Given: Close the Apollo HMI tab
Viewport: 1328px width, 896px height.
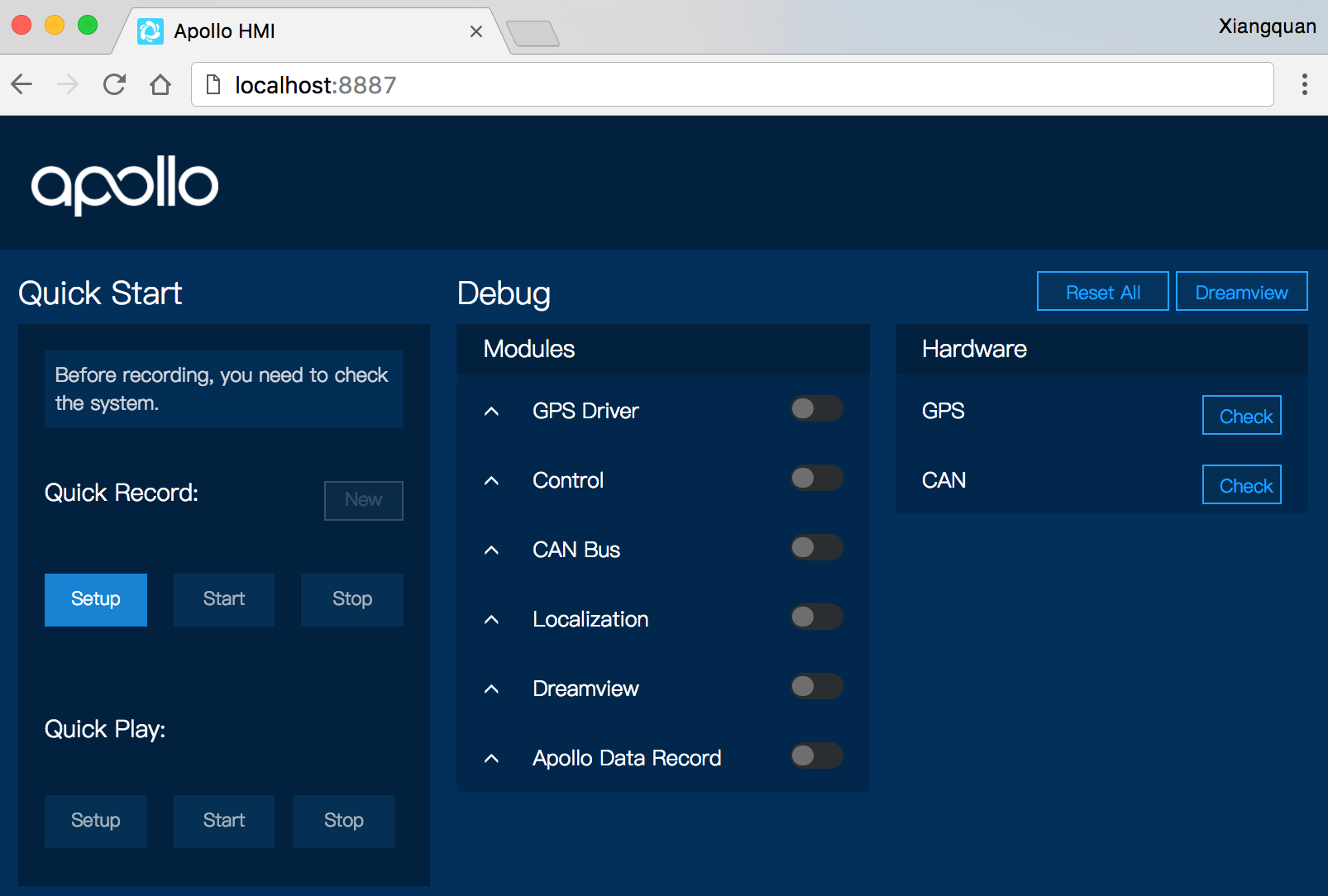Looking at the screenshot, I should tap(476, 31).
